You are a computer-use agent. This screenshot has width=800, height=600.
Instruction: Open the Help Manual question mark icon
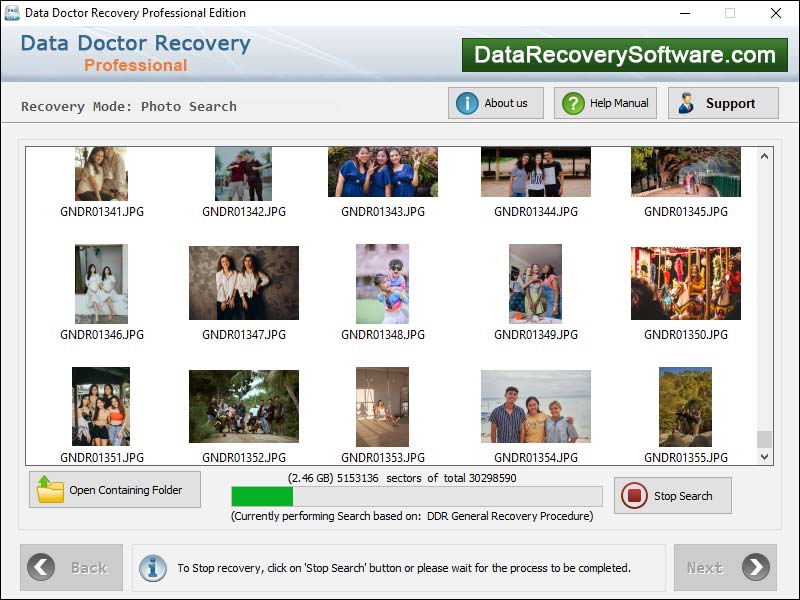(x=573, y=103)
